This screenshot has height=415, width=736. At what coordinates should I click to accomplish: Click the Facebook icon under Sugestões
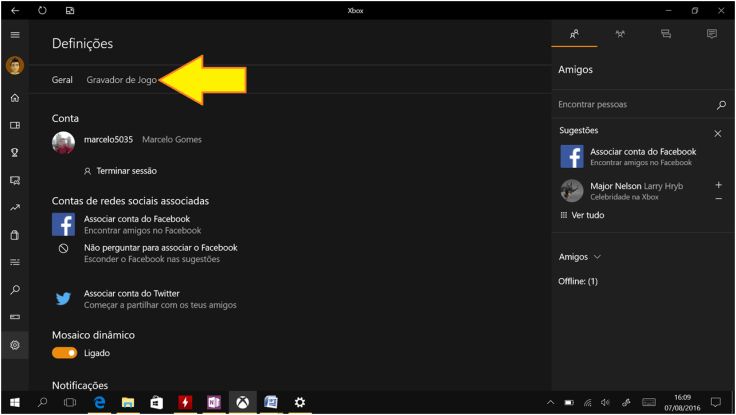coord(571,156)
